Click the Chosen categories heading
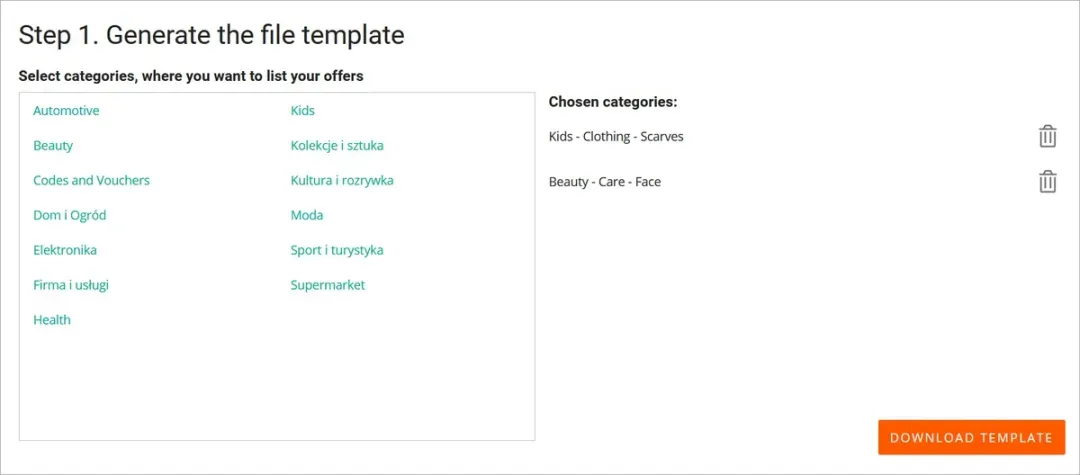The height and width of the screenshot is (475, 1080). click(613, 102)
